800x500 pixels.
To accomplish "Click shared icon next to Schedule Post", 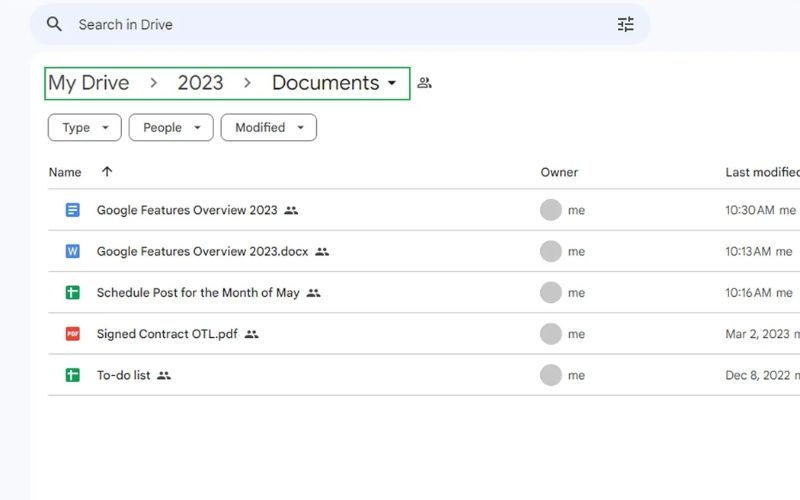I will point(313,293).
